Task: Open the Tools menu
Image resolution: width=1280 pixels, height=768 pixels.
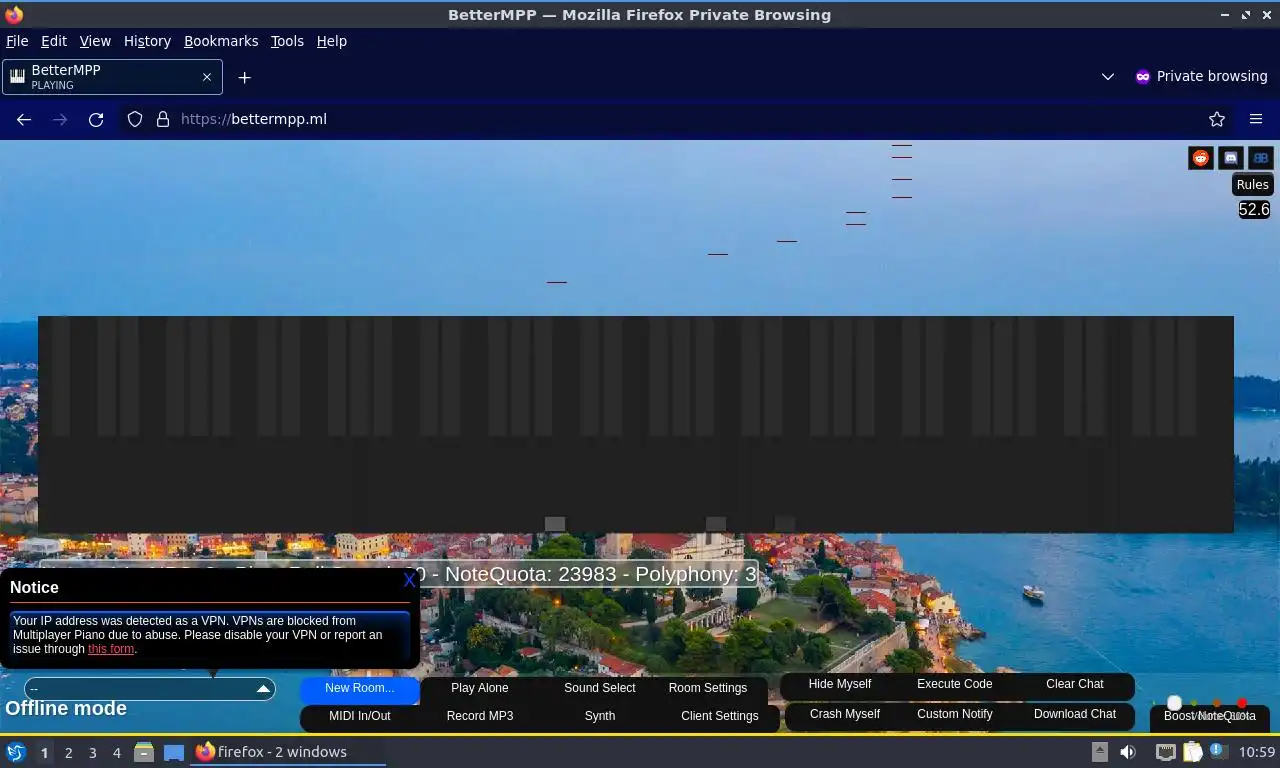Action: tap(287, 41)
